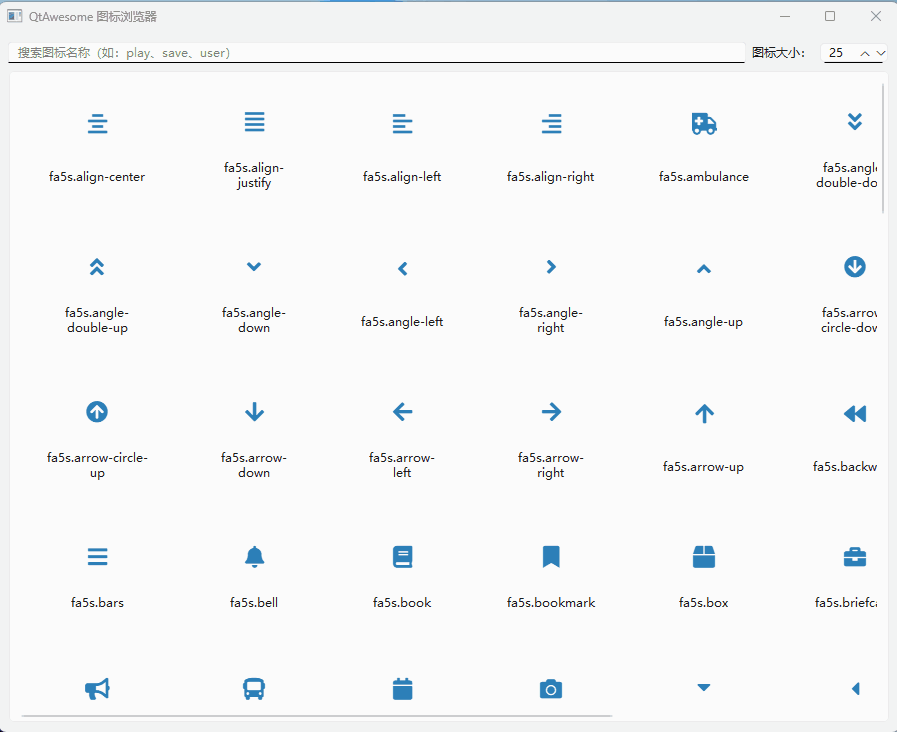The height and width of the screenshot is (732, 897).
Task: Close the QtAwesome icon browser window
Action: coord(876,16)
